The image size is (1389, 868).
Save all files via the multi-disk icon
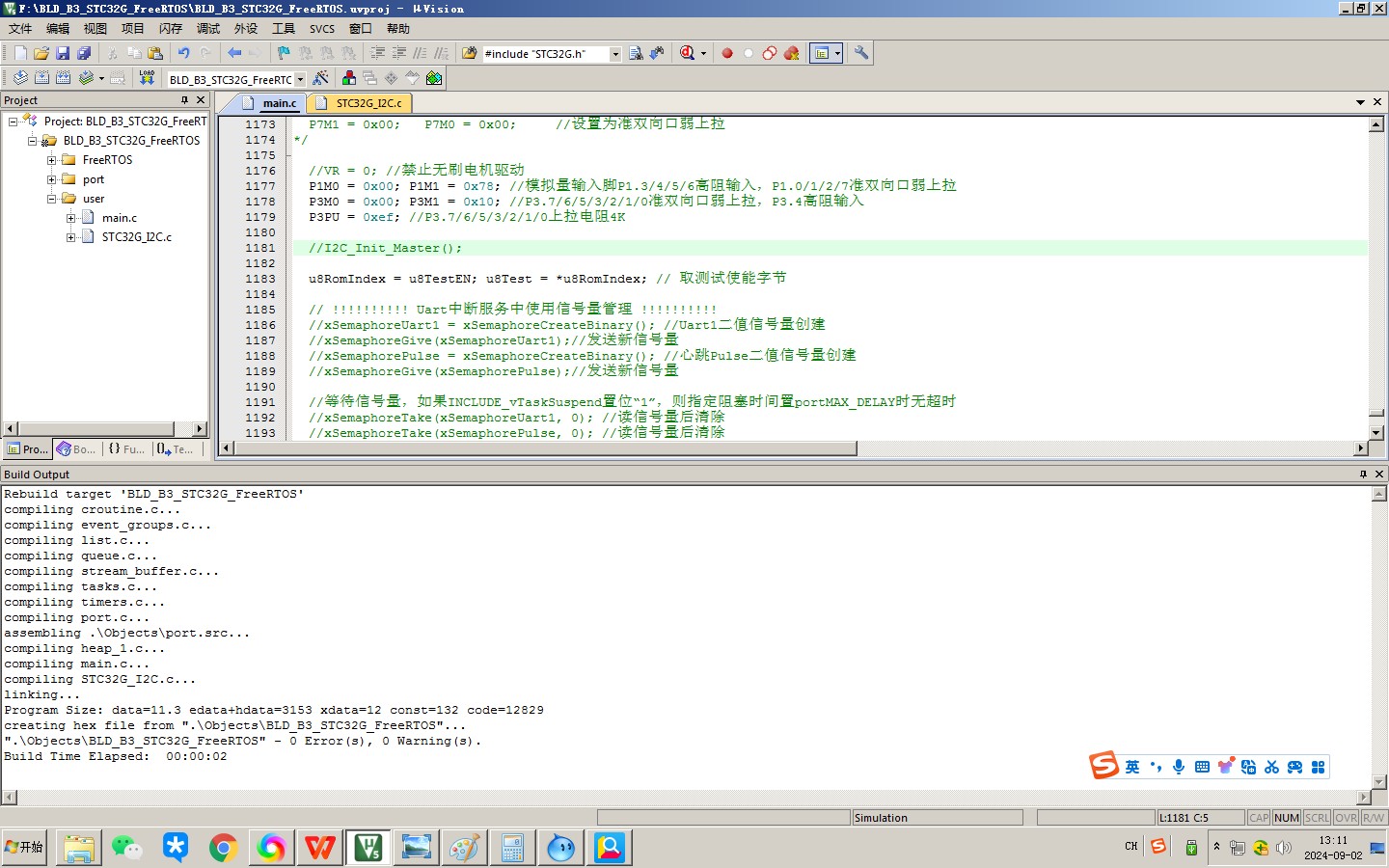(x=84, y=53)
